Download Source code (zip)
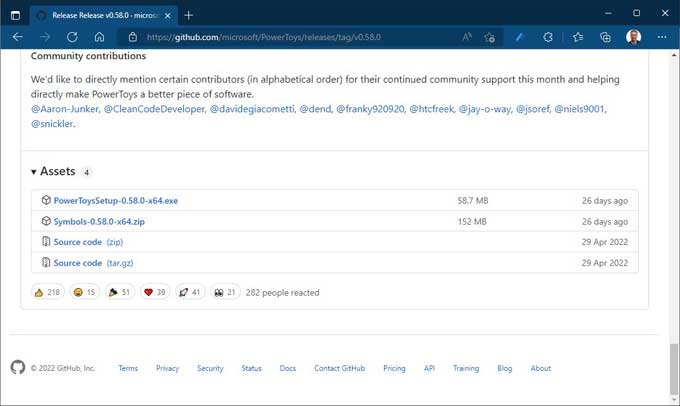Image resolution: width=680 pixels, height=406 pixels. 88,242
